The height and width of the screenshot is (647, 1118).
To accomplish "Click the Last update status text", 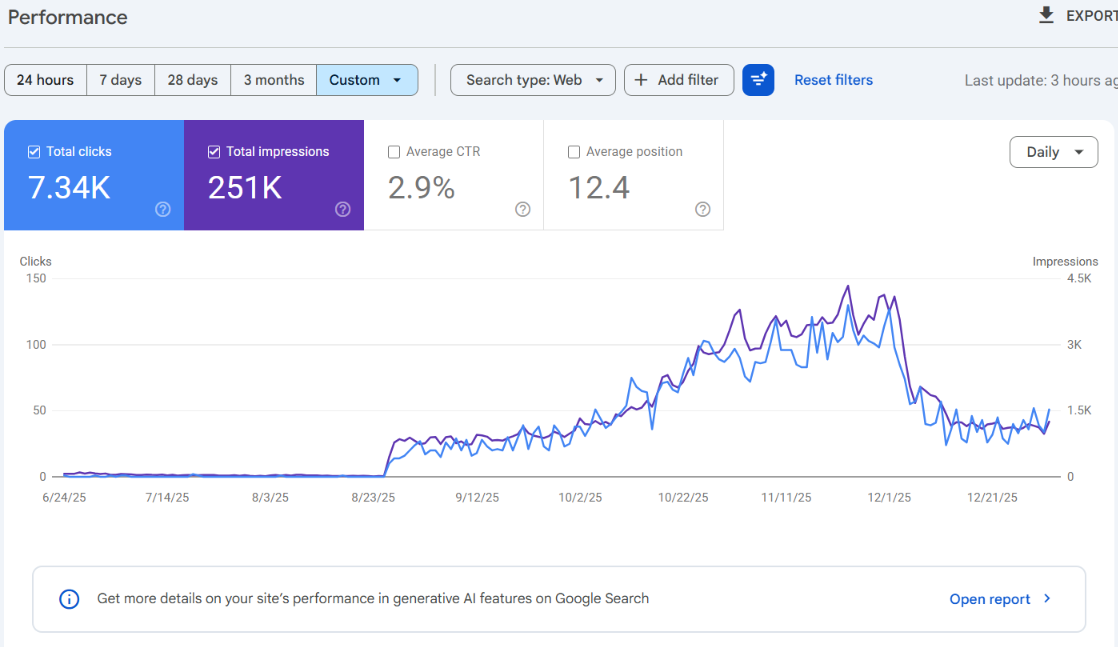I will coord(1041,81).
